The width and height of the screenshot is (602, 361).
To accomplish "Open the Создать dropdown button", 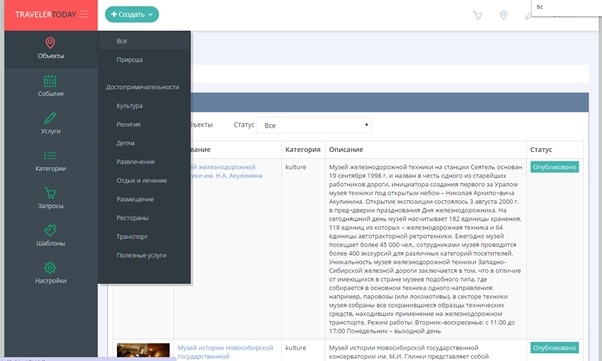I will tap(132, 15).
